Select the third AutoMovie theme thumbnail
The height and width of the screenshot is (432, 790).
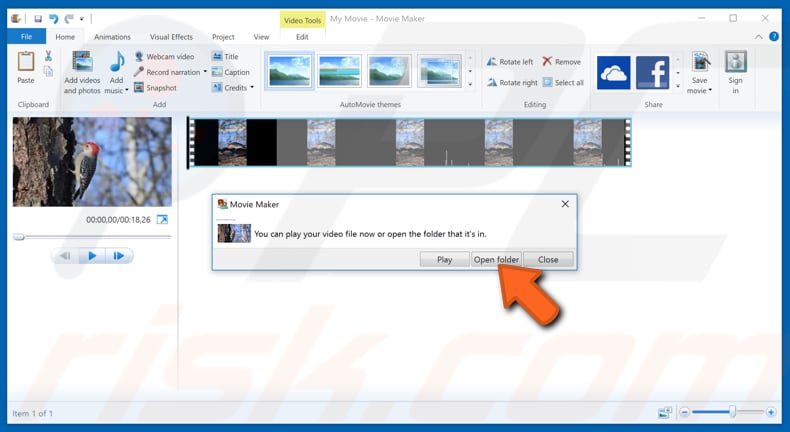click(x=389, y=71)
